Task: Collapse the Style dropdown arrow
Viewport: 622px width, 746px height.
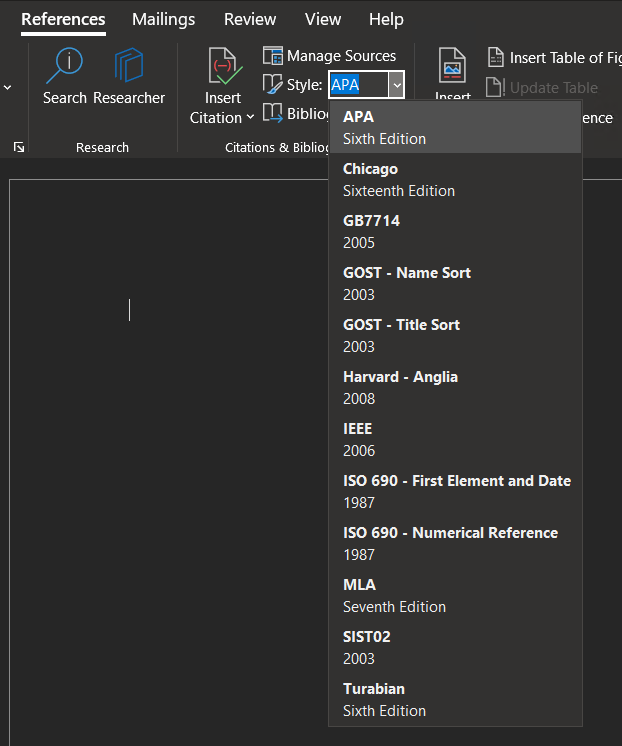Action: (396, 85)
